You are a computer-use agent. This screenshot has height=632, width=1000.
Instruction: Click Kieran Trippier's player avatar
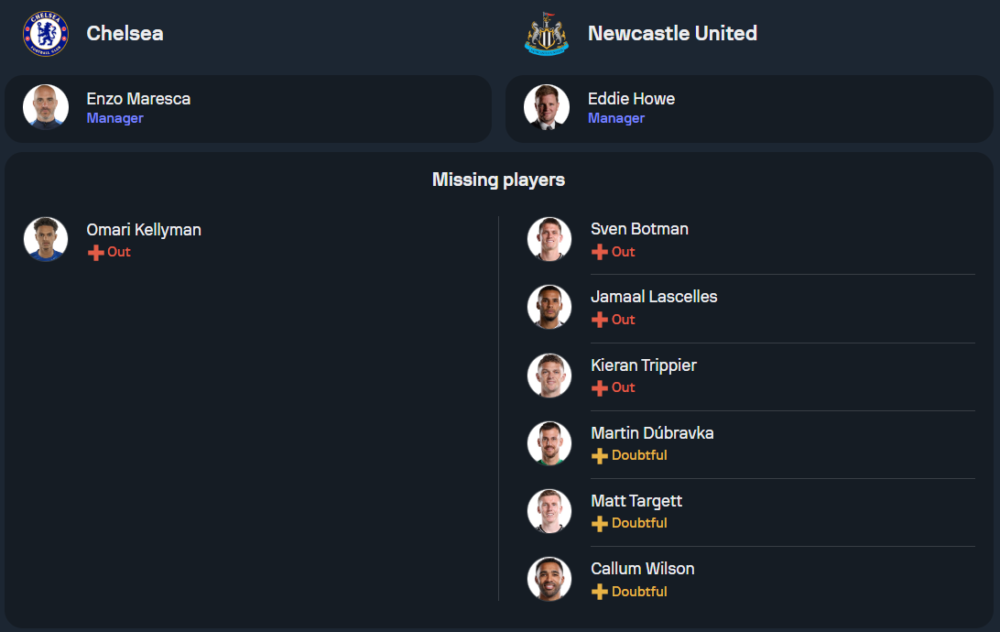click(549, 375)
